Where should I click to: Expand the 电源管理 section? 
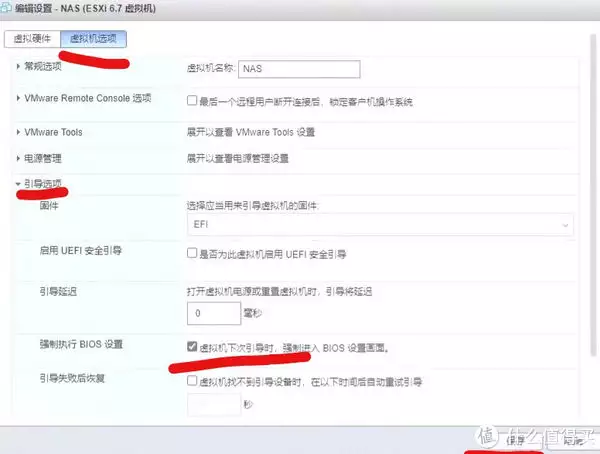tap(18, 158)
